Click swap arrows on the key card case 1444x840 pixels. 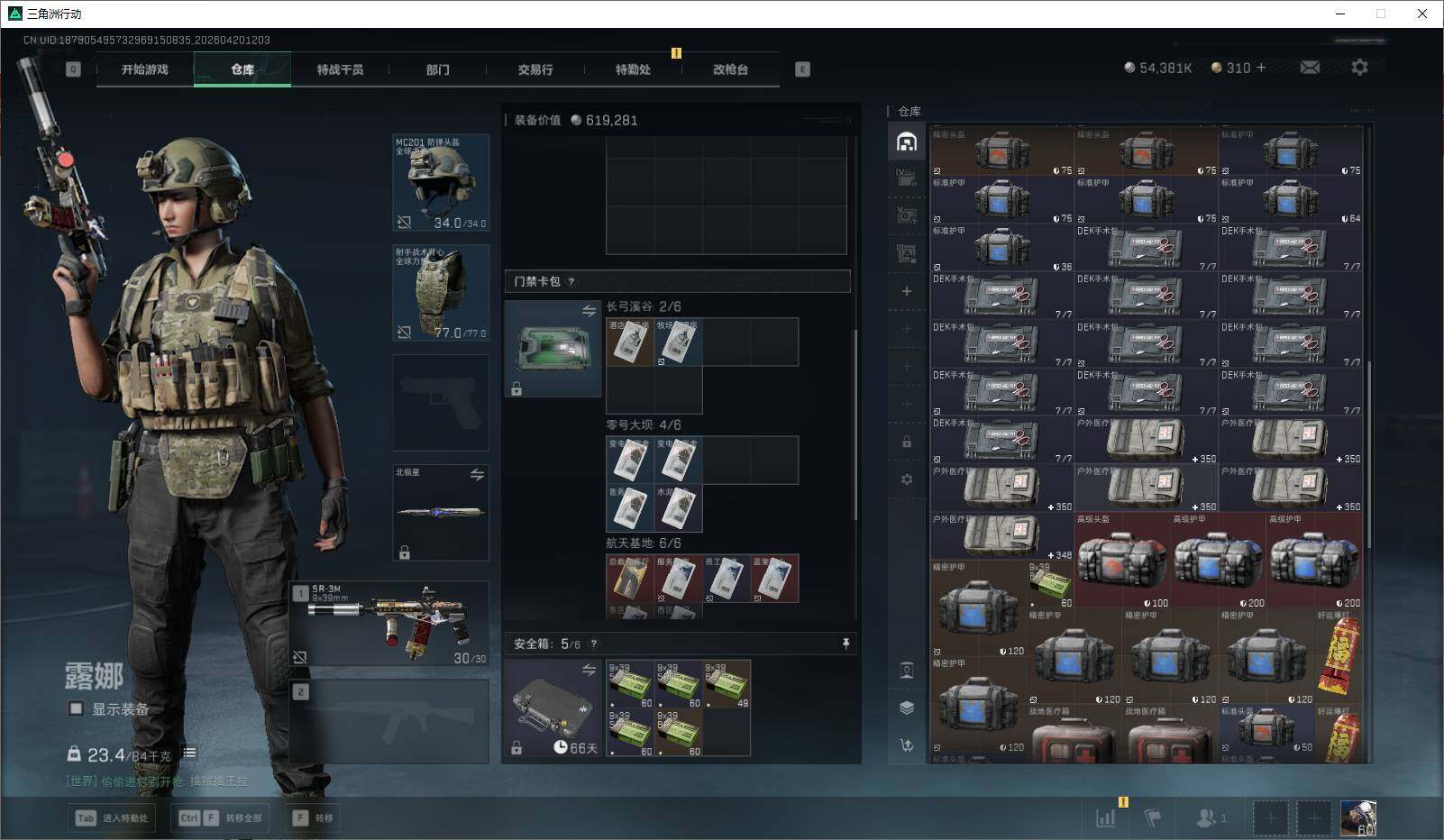click(x=589, y=311)
